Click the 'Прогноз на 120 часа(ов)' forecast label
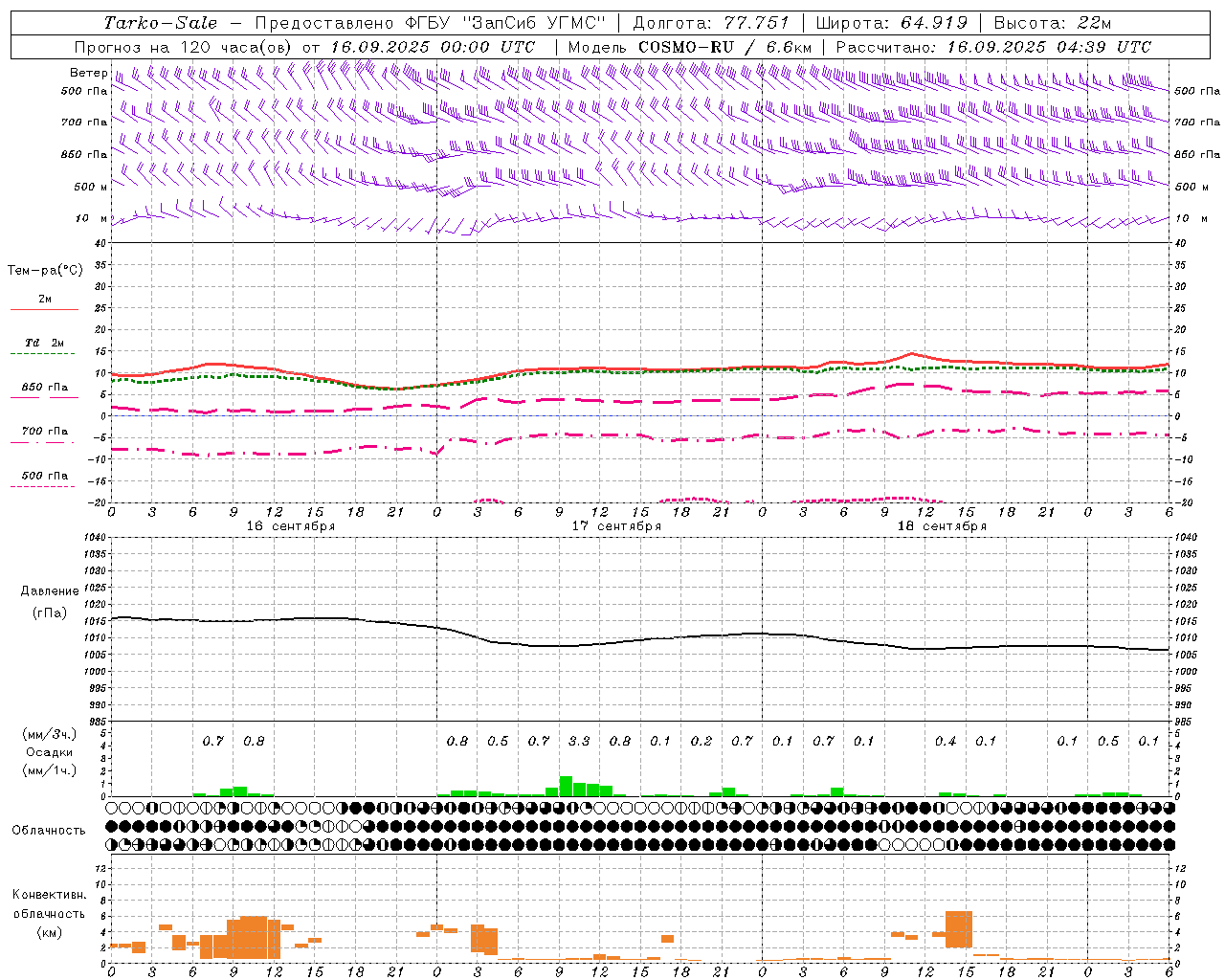 coord(185,46)
